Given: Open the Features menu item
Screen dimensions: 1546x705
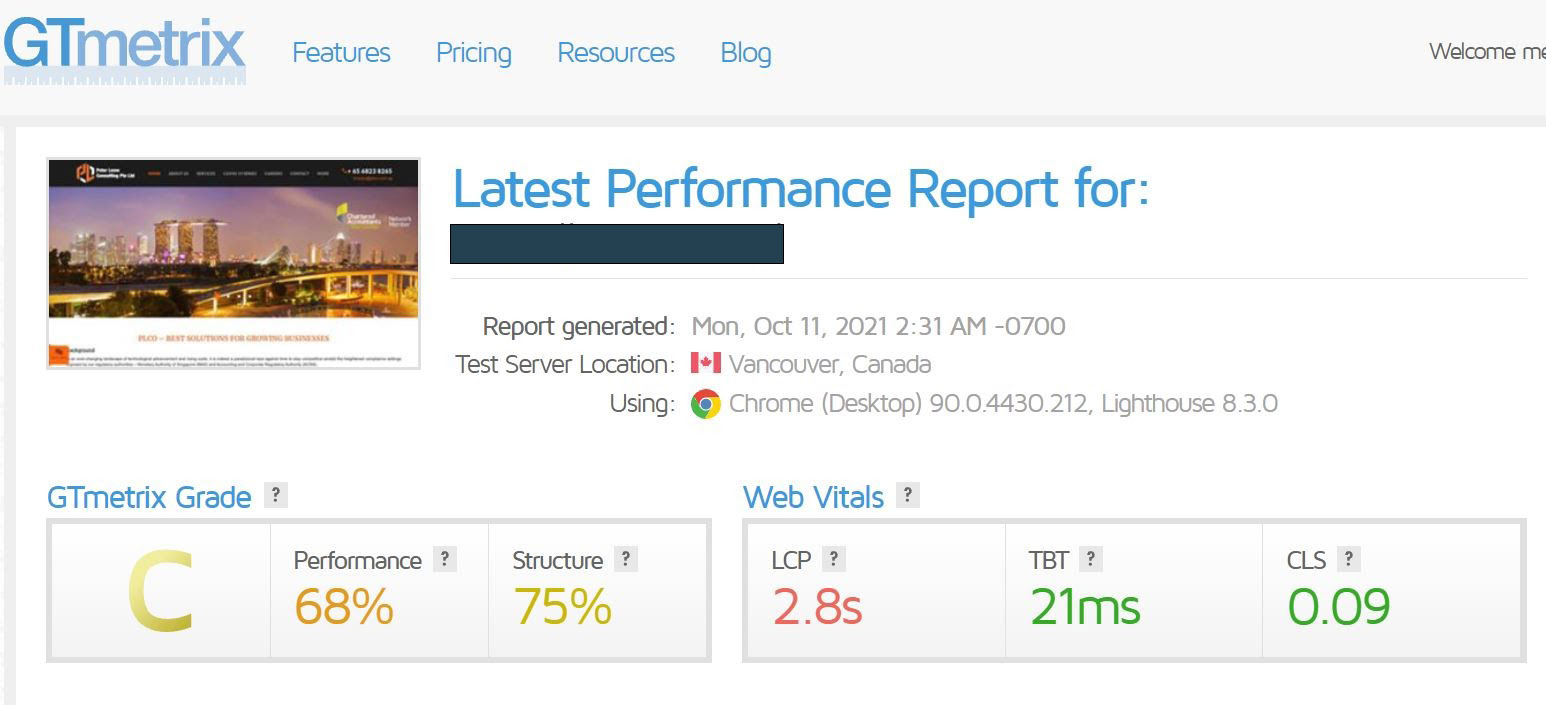Looking at the screenshot, I should (x=341, y=53).
